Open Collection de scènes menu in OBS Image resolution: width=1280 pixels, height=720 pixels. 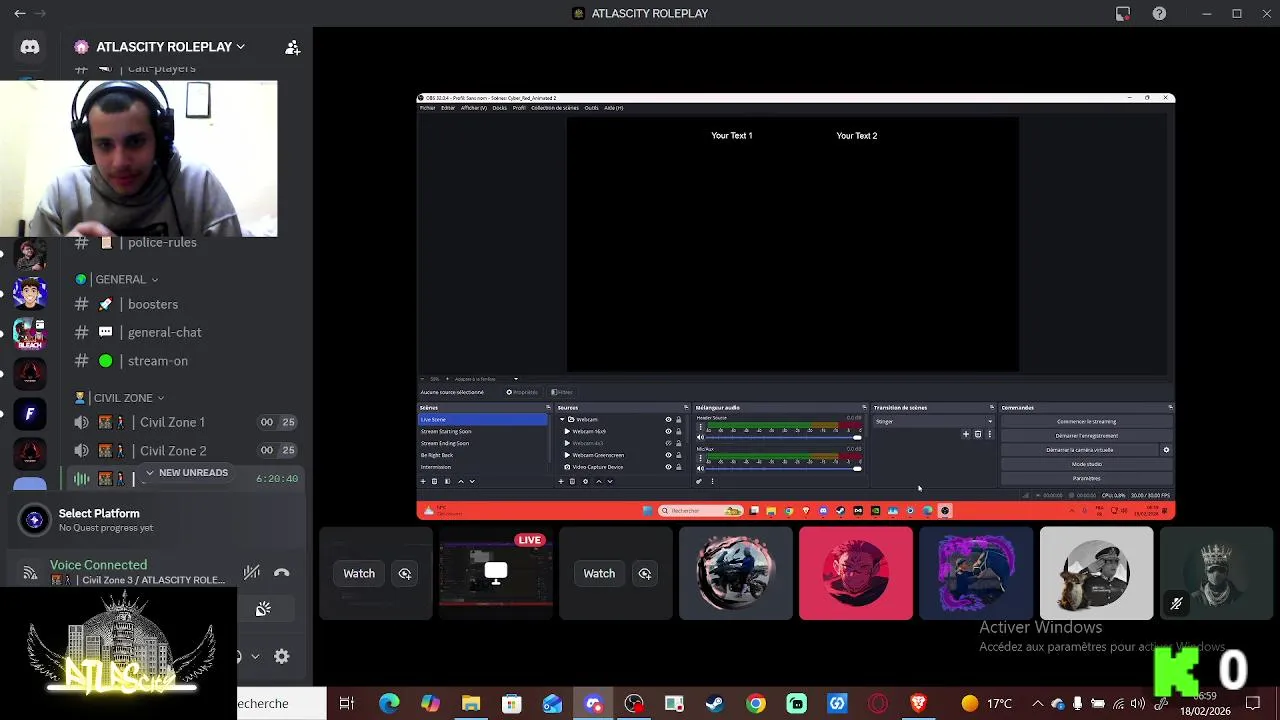(x=555, y=108)
